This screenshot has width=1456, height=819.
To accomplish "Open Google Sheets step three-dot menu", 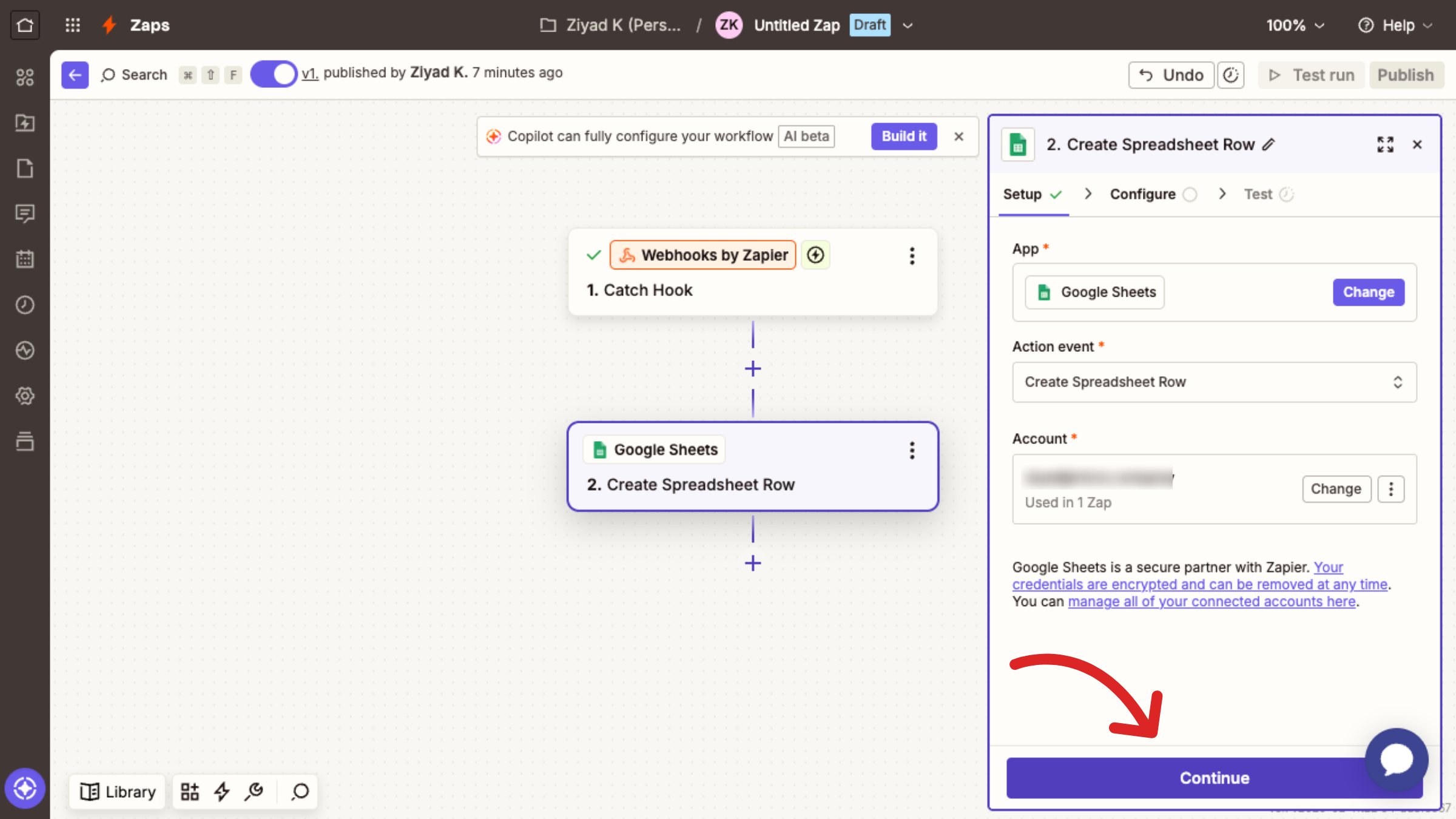I will 912,450.
